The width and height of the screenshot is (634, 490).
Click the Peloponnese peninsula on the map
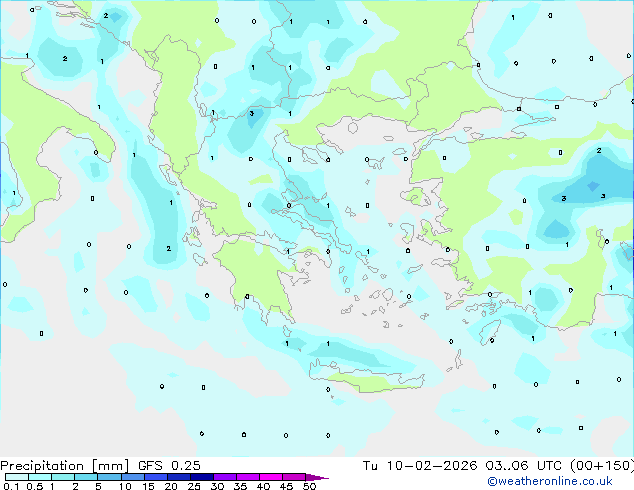pos(257,279)
